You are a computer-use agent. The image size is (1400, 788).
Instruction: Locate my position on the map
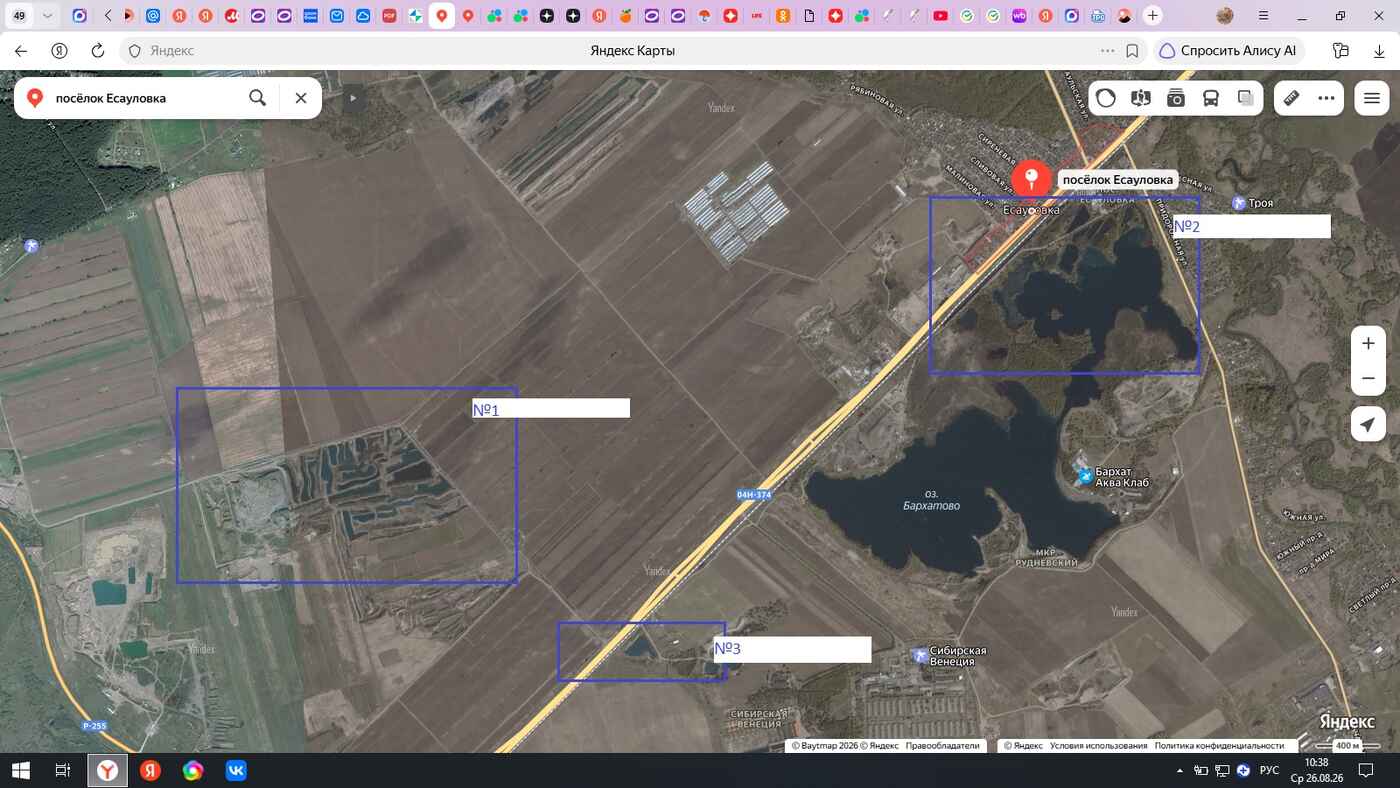point(1368,424)
